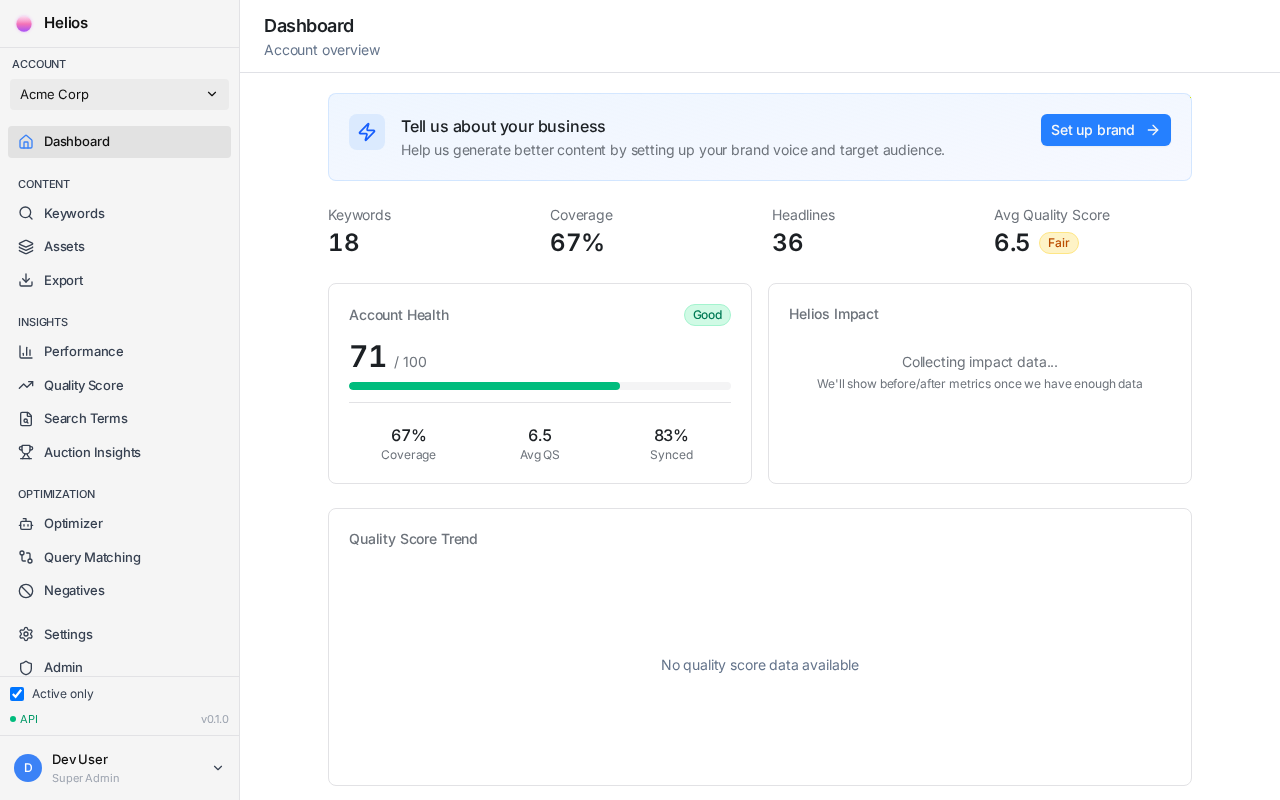Select the Keywords icon in sidebar
Viewport: 1280px width, 800px height.
coord(26,213)
